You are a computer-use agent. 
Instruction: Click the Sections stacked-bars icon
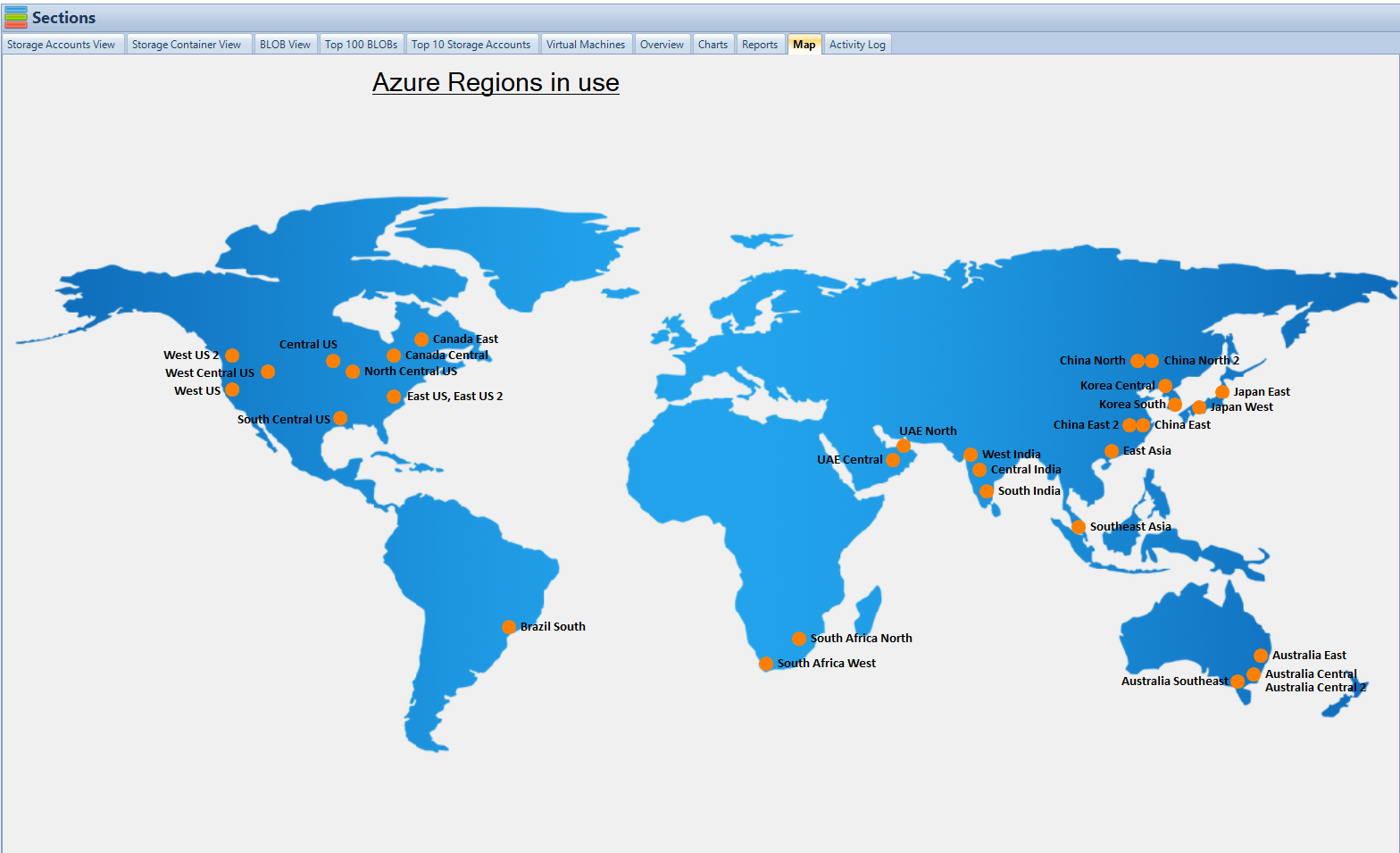pos(16,17)
